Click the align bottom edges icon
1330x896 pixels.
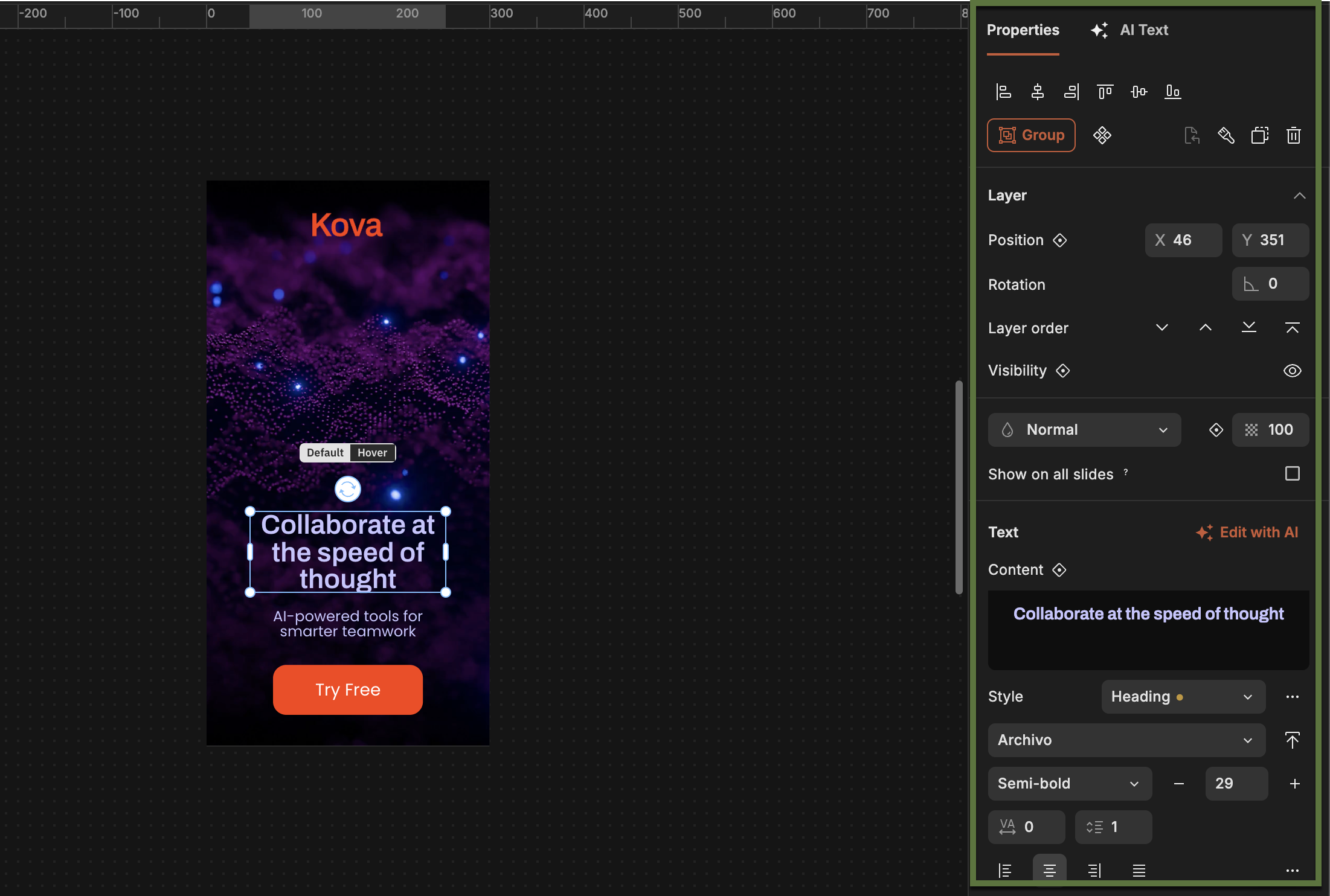pos(1172,92)
